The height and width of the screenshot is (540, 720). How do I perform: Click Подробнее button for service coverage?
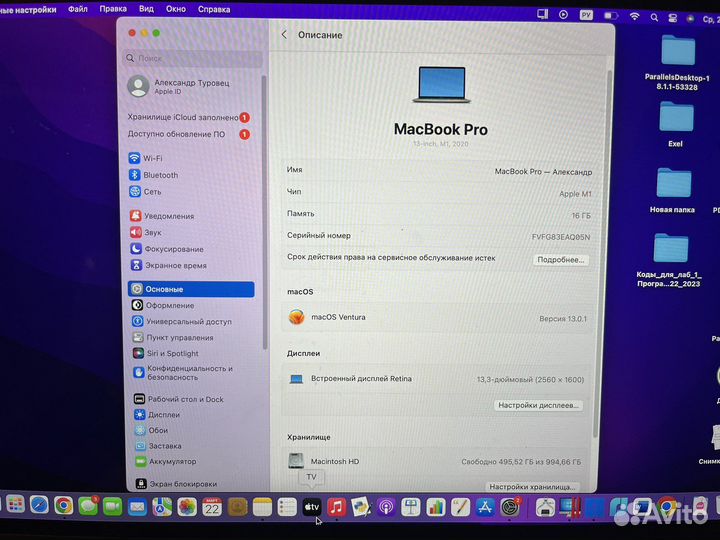click(561, 260)
